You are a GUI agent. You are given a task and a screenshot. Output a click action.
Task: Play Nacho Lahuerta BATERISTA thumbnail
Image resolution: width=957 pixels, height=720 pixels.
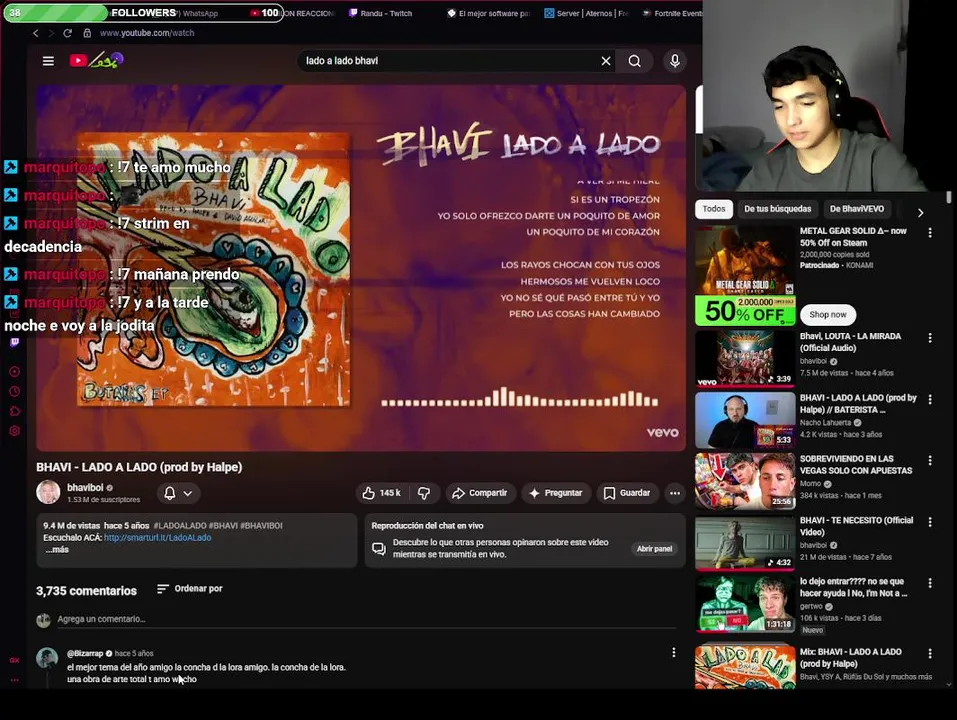(x=745, y=420)
